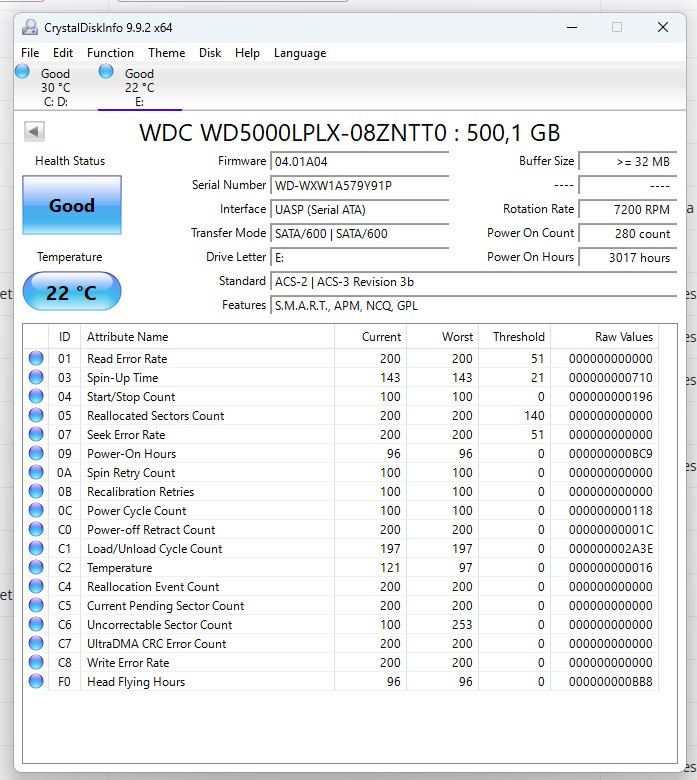
Task: Click the 22 °C temperature button
Action: (72, 292)
